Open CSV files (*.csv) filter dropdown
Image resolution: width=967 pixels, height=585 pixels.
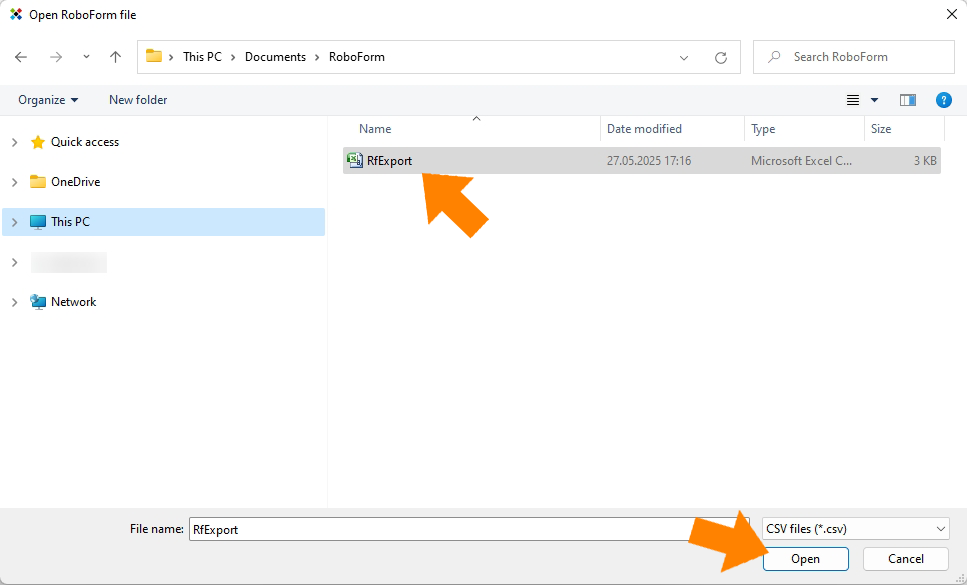click(x=856, y=529)
